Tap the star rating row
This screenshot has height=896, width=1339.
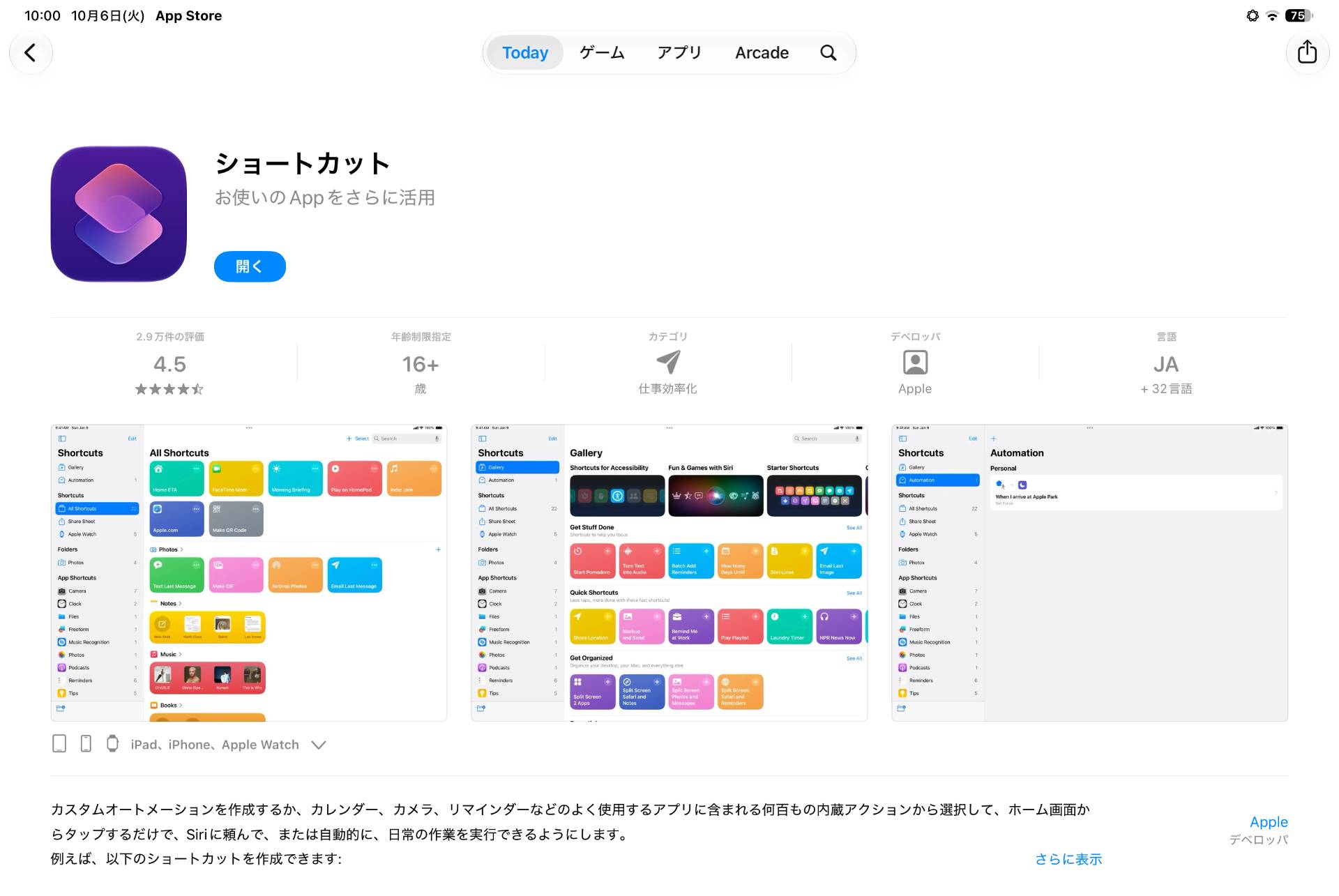pyautogui.click(x=169, y=389)
